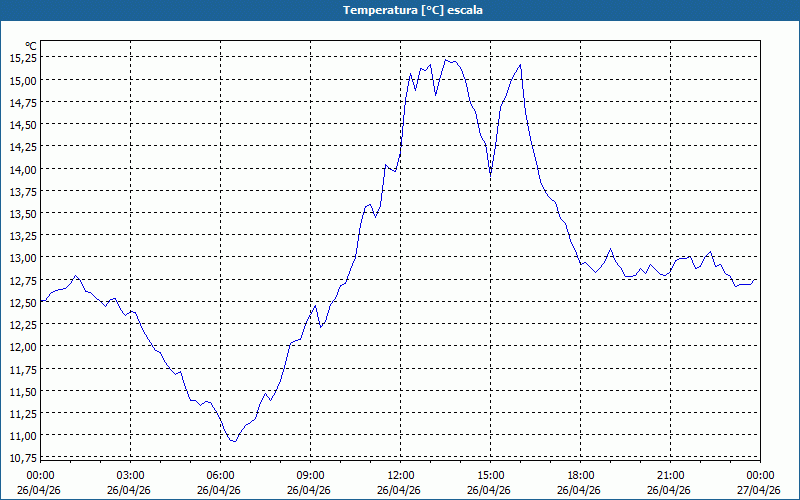Viewport: 800px width, 500px height.
Task: Click the 26/04/26 date under 03:00
Action: (x=129, y=490)
